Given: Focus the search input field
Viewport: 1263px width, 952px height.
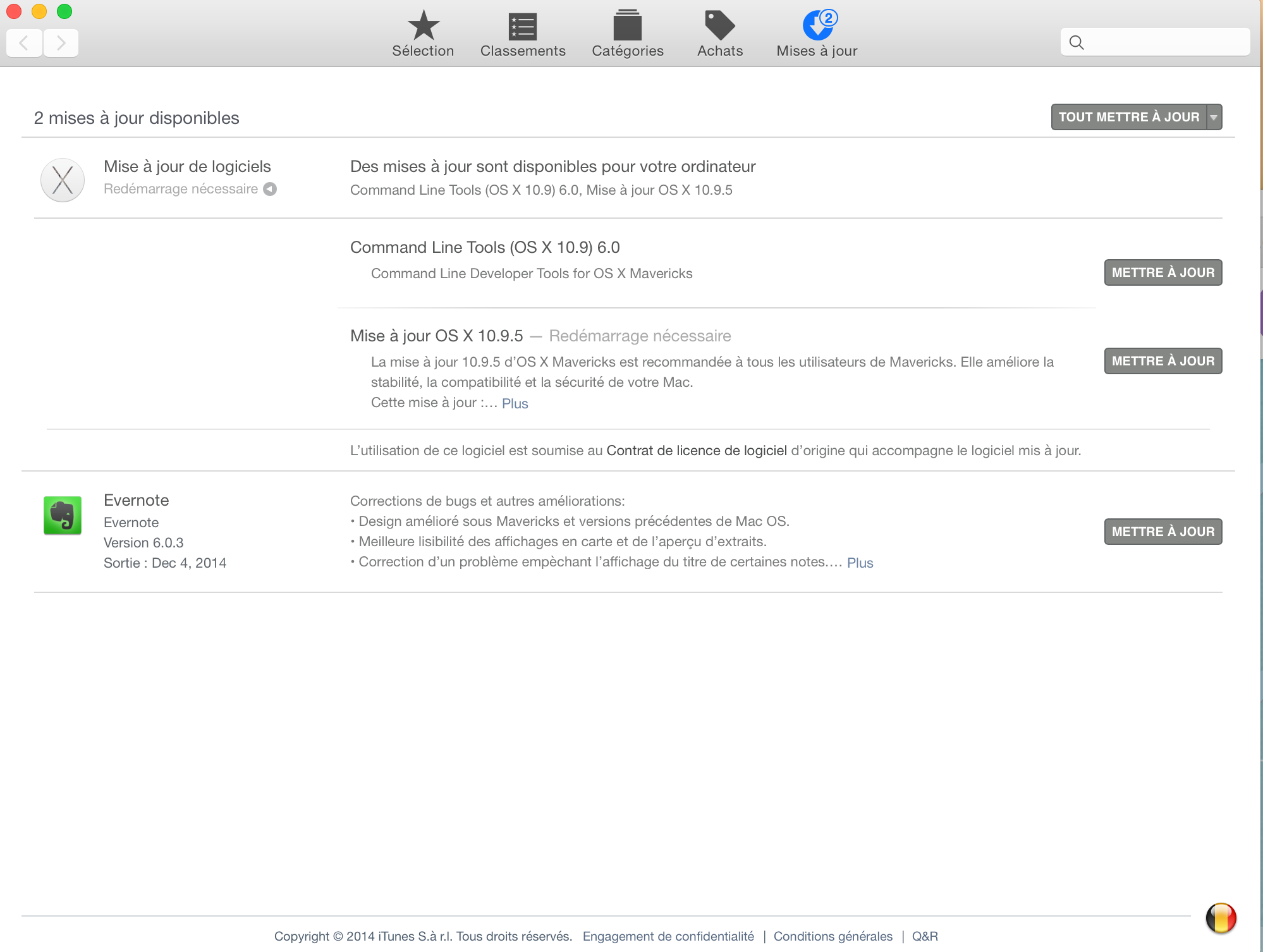Looking at the screenshot, I should [x=1156, y=42].
